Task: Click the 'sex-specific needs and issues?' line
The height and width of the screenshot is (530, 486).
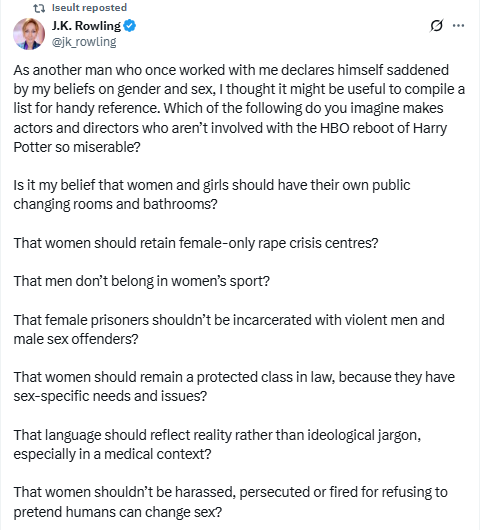Action: [x=110, y=396]
